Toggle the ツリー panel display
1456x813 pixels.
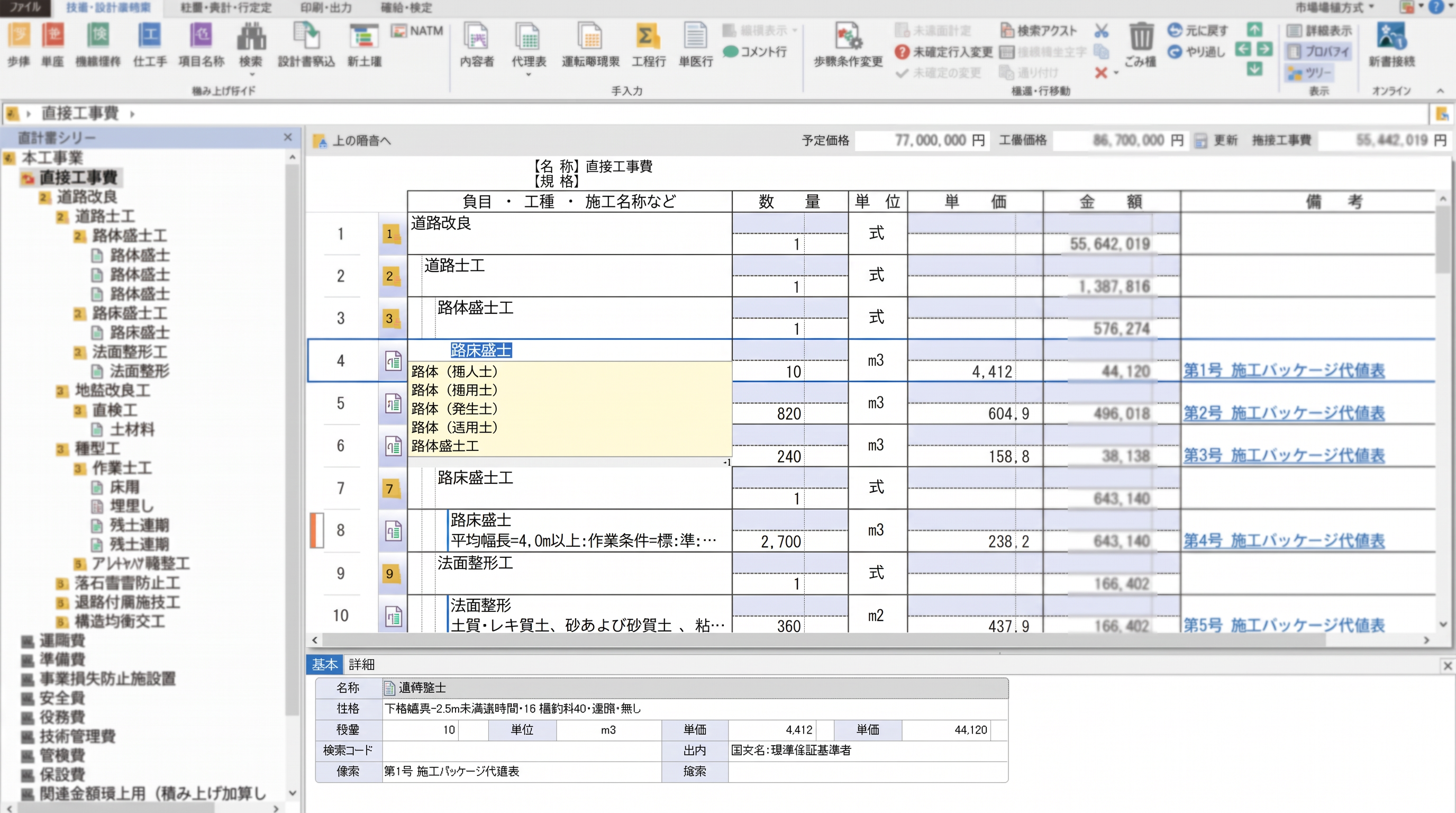[1309, 73]
